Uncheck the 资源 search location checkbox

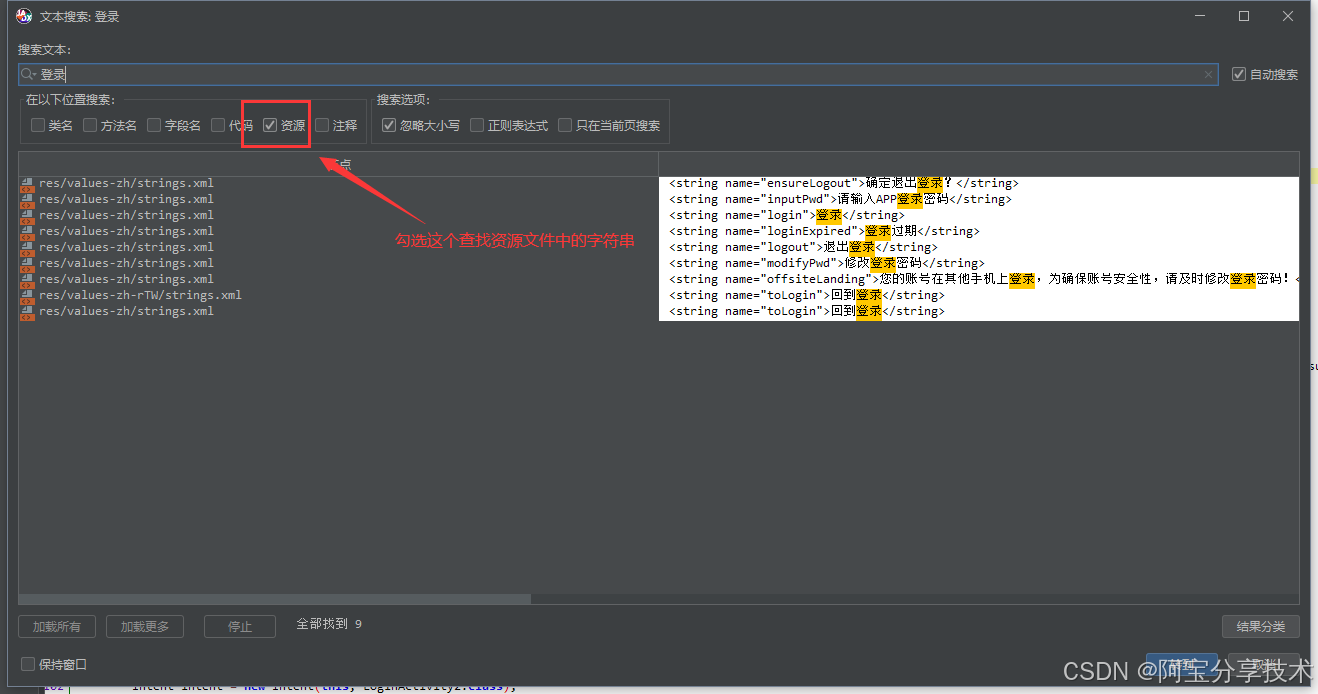[270, 125]
